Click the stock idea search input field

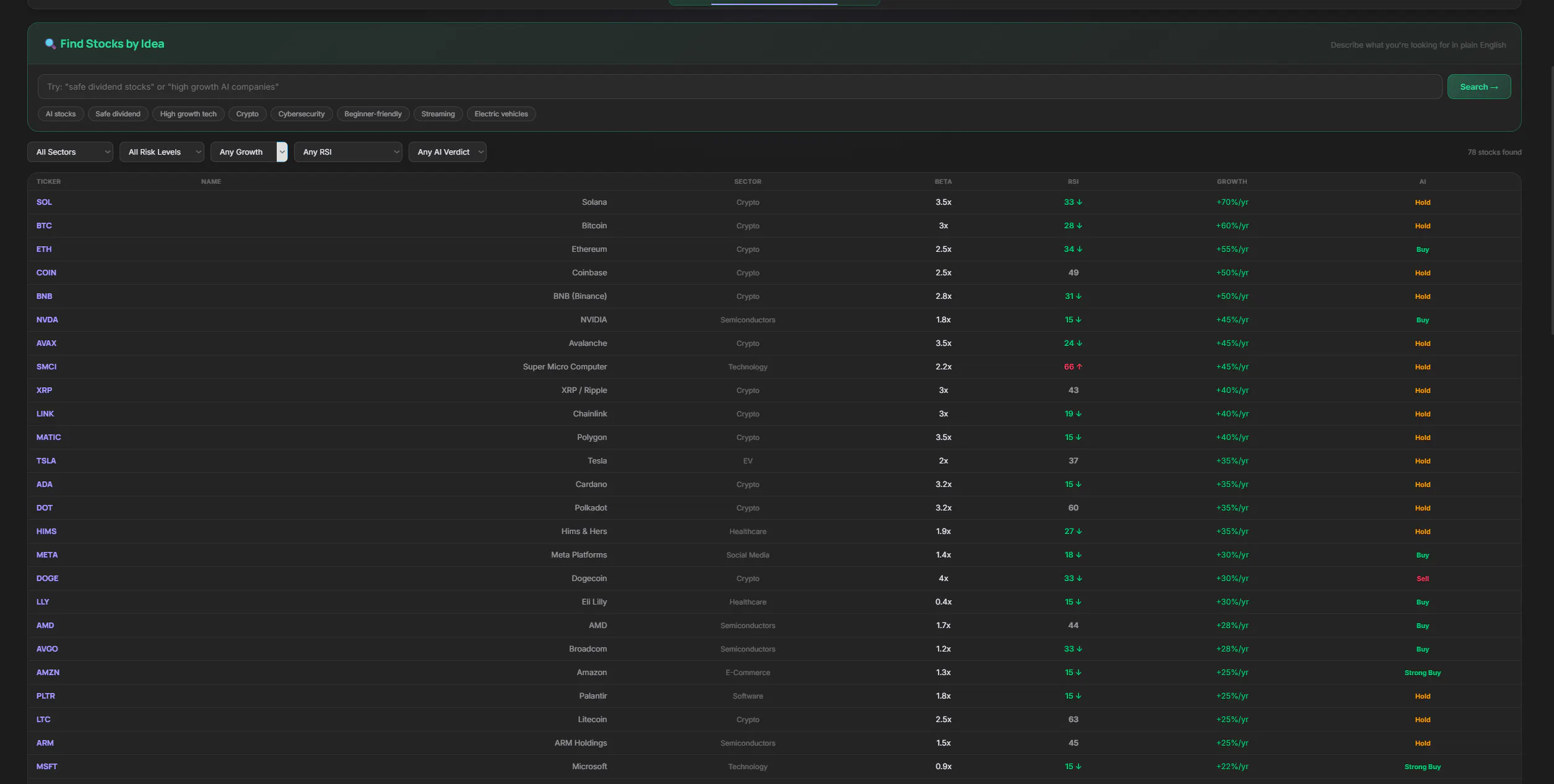click(740, 87)
